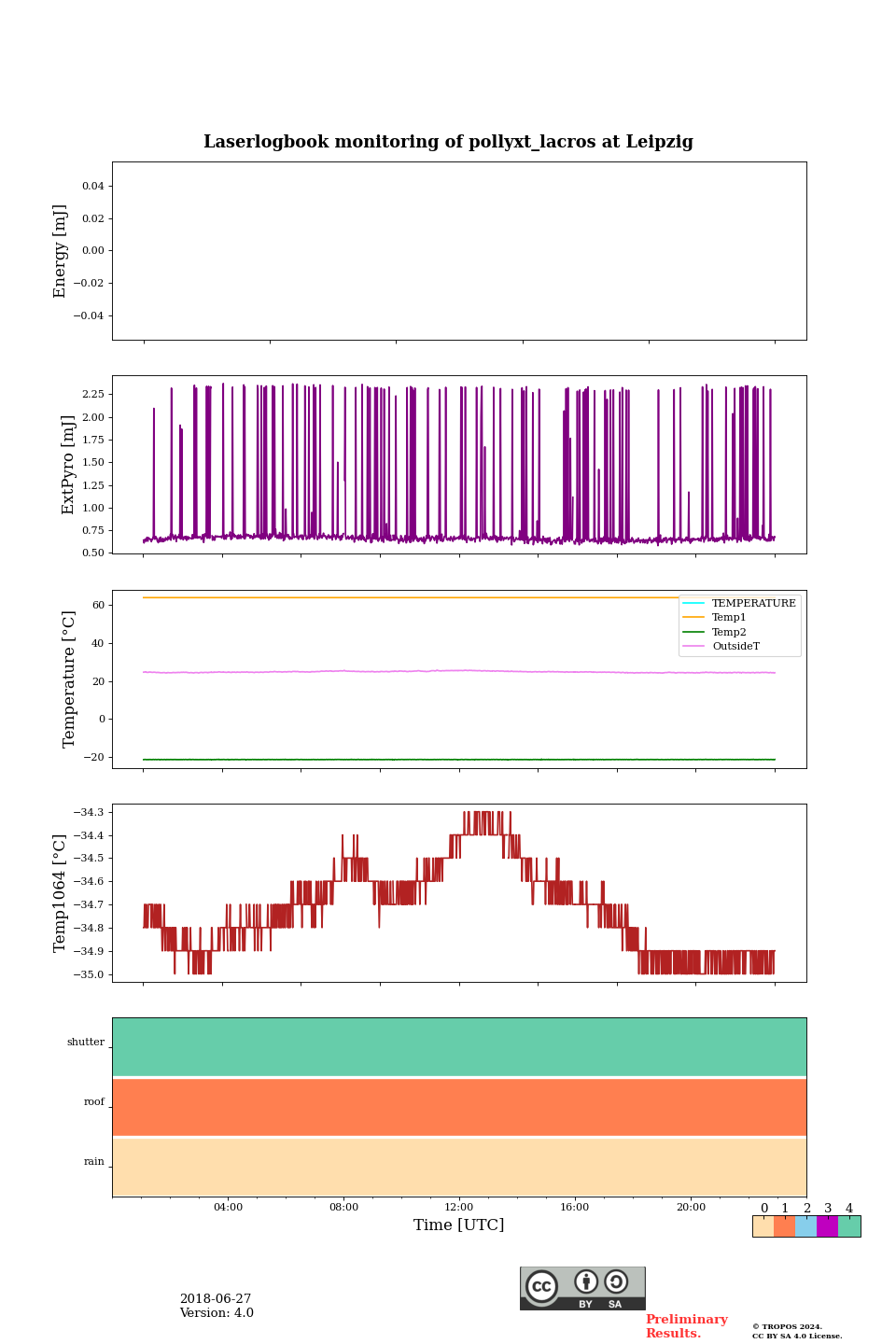The height and width of the screenshot is (1344, 896).
Task: Click the −34.3 tick on Temp1064 axis
Action: pyautogui.click(x=90, y=812)
